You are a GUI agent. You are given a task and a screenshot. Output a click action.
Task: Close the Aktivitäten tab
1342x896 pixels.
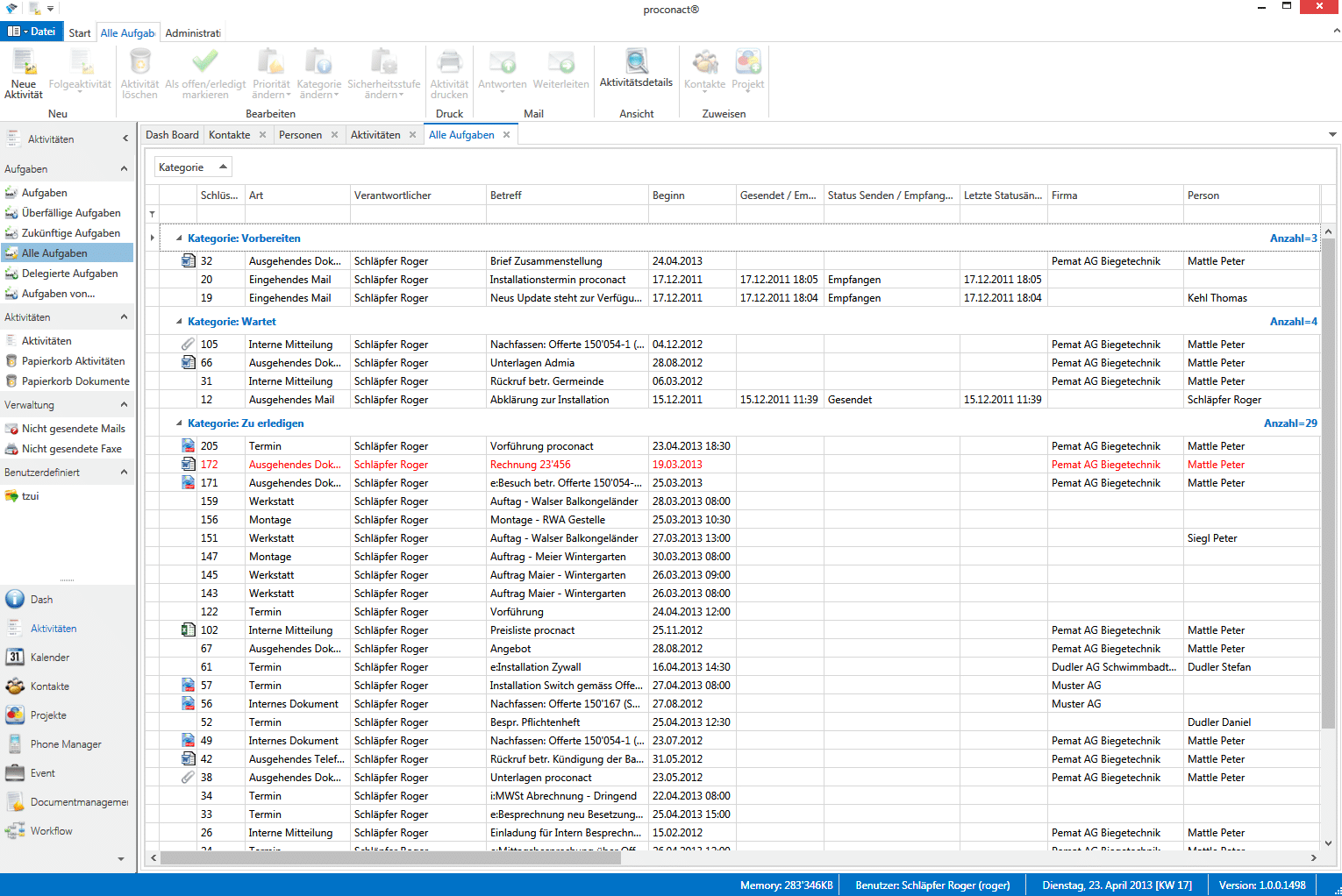coord(411,135)
